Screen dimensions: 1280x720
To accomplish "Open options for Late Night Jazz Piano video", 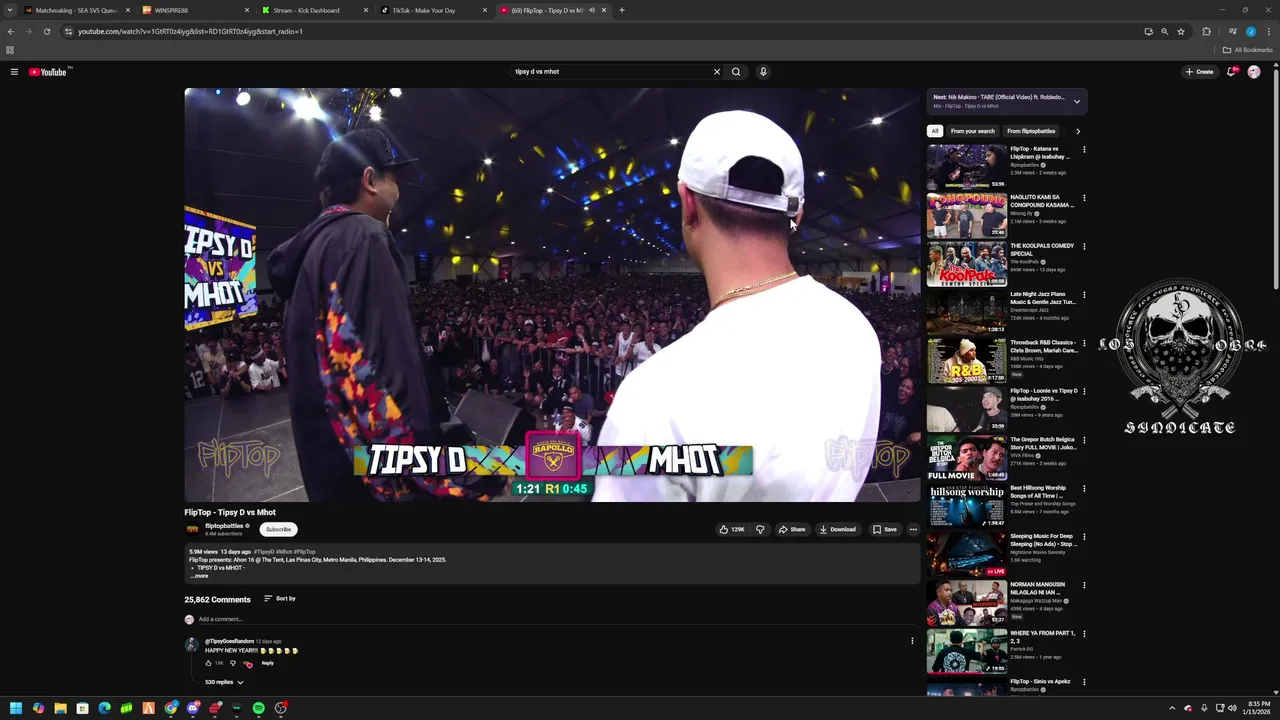I will tap(1084, 295).
